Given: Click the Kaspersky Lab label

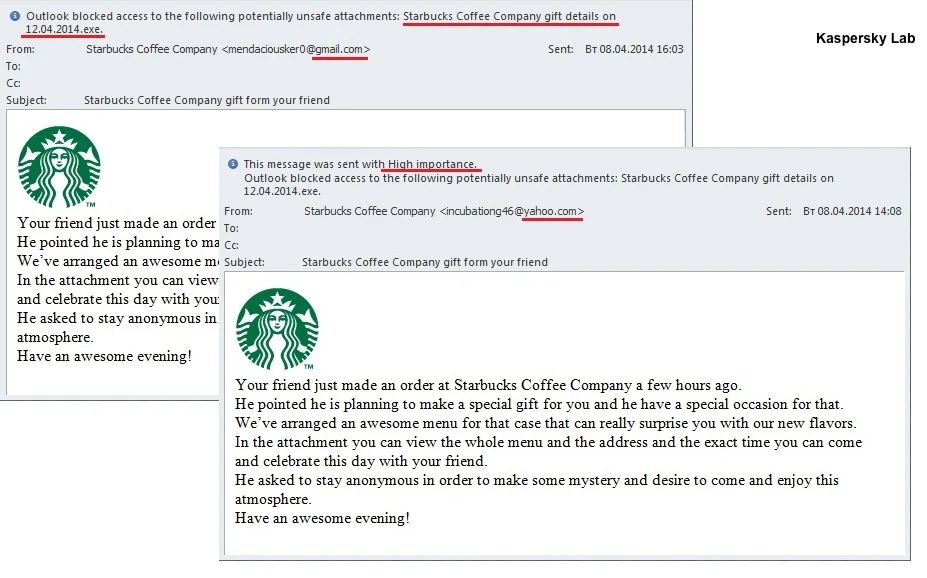Looking at the screenshot, I should [865, 39].
